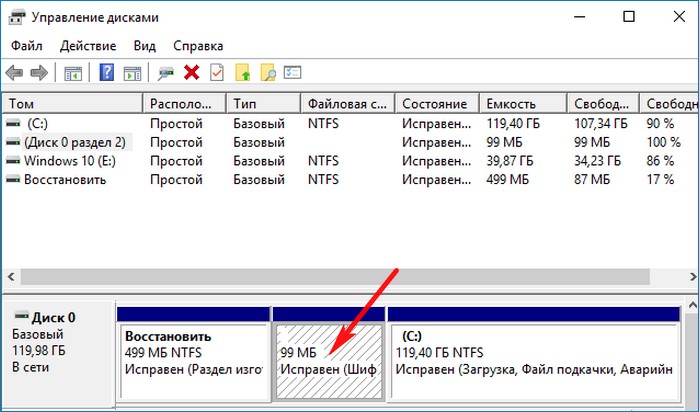Click the drive icon beside the (C:) row
699x412 pixels.
click(x=13, y=124)
